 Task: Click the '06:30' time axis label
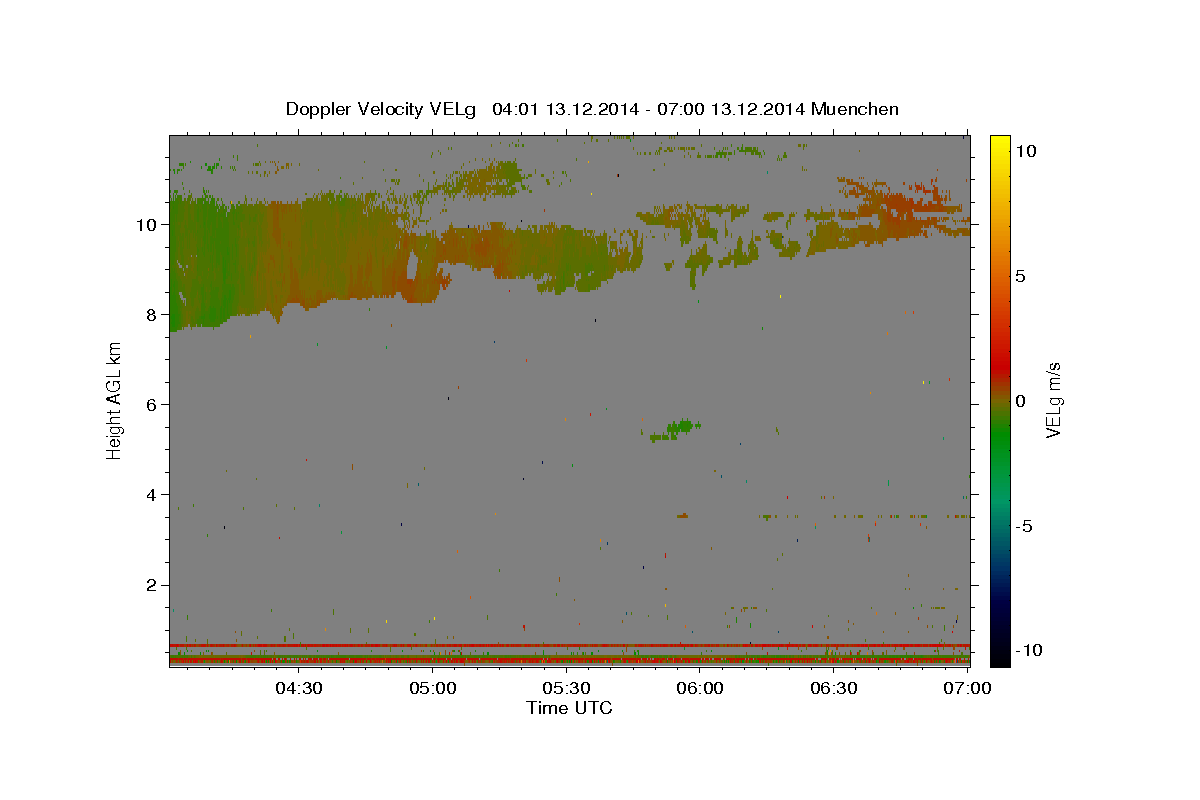(x=834, y=688)
